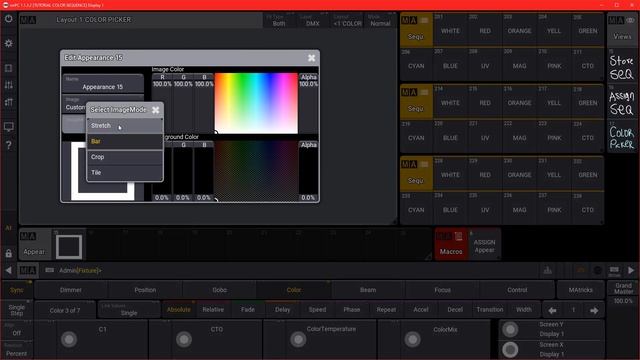Click the Store SEQ view button
This screenshot has width=640, height=360.
coord(622,66)
